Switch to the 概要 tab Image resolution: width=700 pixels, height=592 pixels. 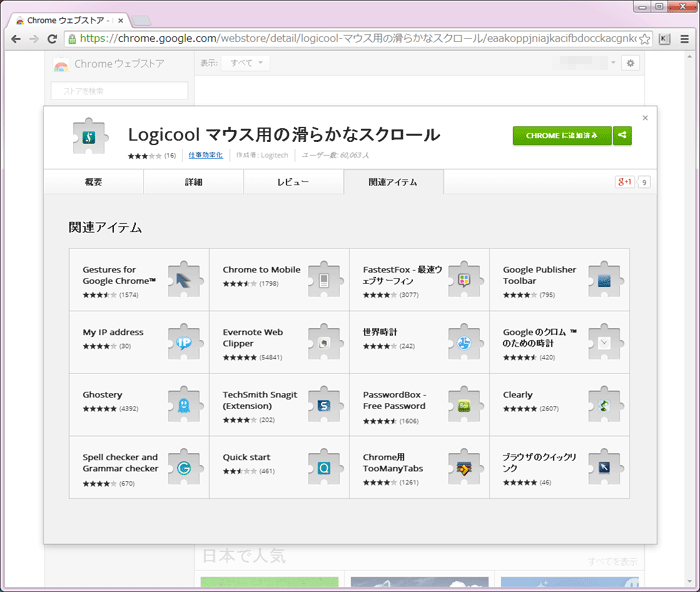click(x=94, y=182)
